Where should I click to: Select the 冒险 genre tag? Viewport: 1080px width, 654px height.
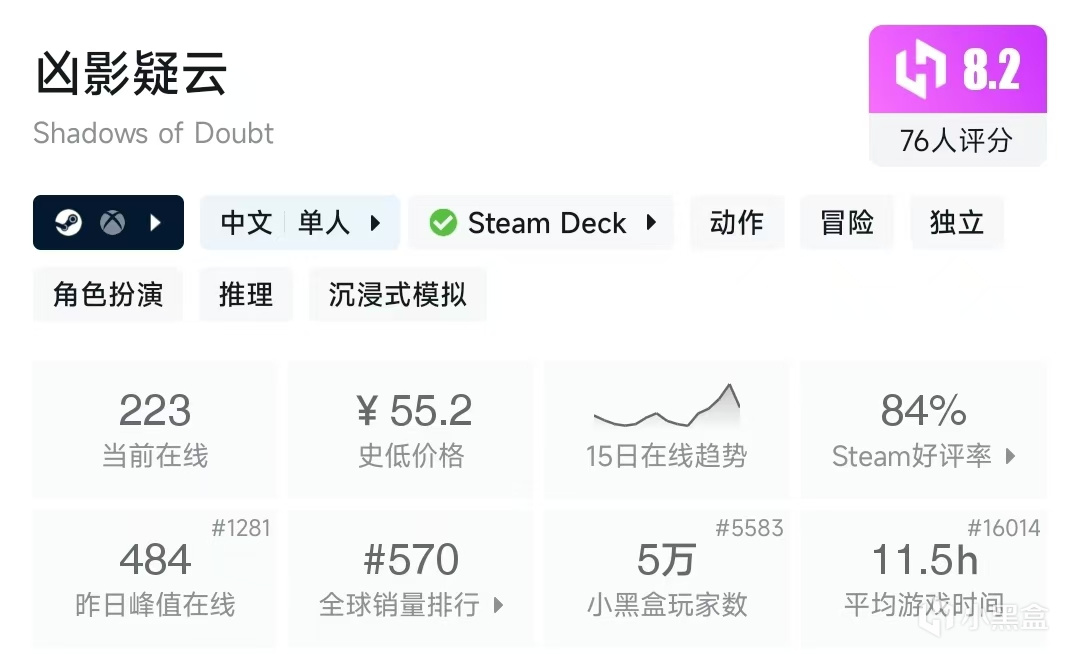[x=847, y=222]
